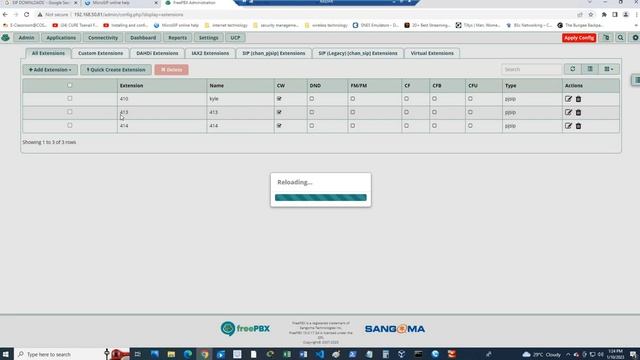Reload the page in the browser
Screen dimensions: 640x360
(27, 15)
